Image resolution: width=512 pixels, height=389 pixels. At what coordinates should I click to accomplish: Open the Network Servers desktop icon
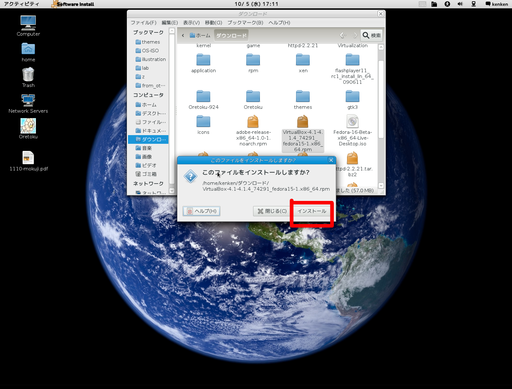(28, 103)
